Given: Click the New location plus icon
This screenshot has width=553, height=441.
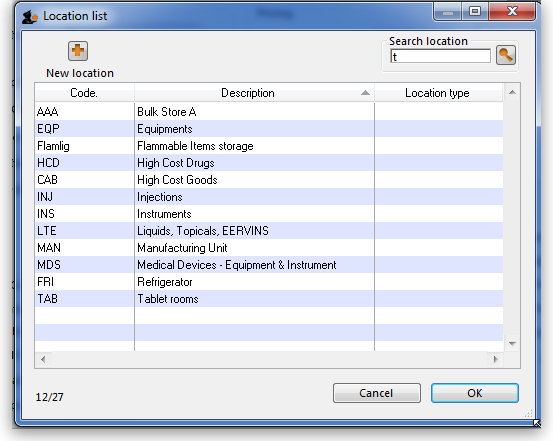Looking at the screenshot, I should (x=78, y=51).
